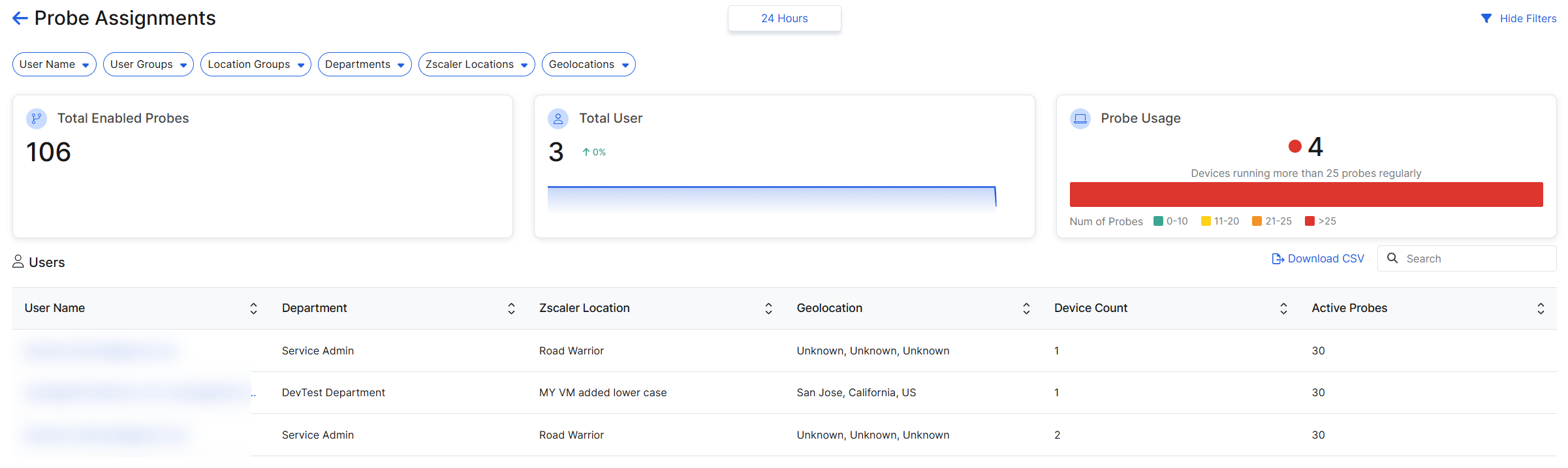This screenshot has width=1568, height=468.
Task: Sort by Device Count column arrows
Action: click(1283, 309)
